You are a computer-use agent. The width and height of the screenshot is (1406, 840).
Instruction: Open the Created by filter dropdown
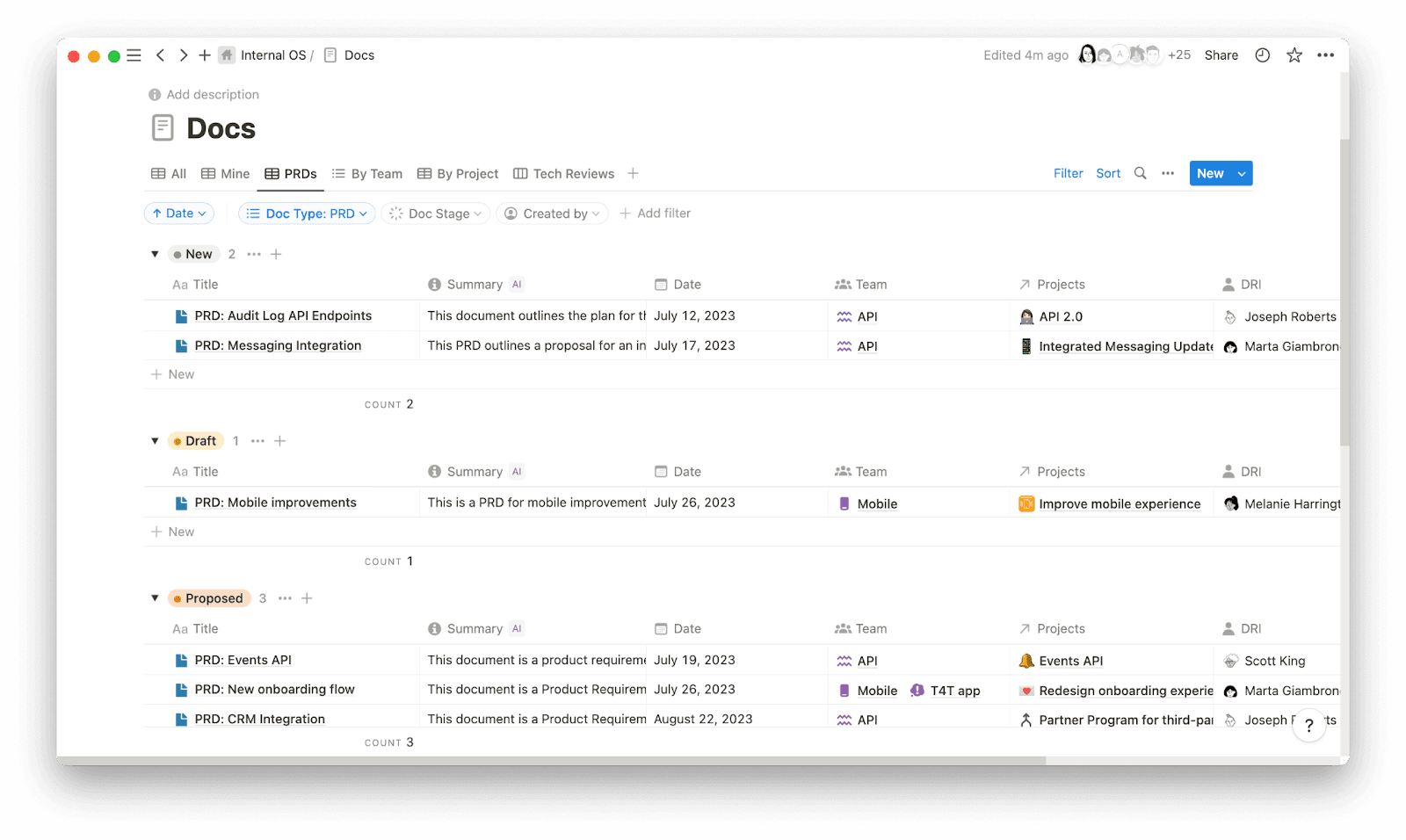point(552,213)
